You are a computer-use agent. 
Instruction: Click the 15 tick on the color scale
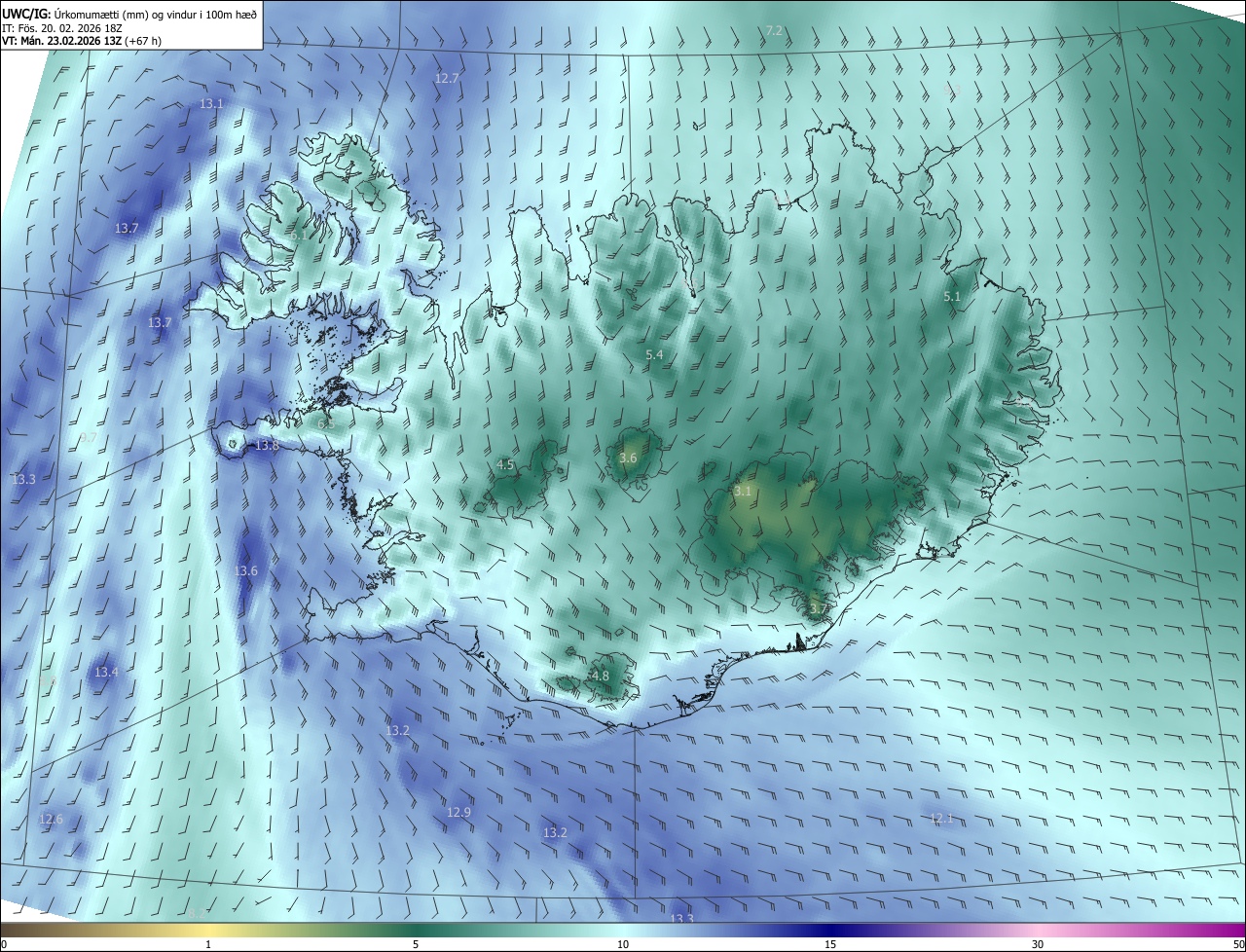tap(830, 945)
